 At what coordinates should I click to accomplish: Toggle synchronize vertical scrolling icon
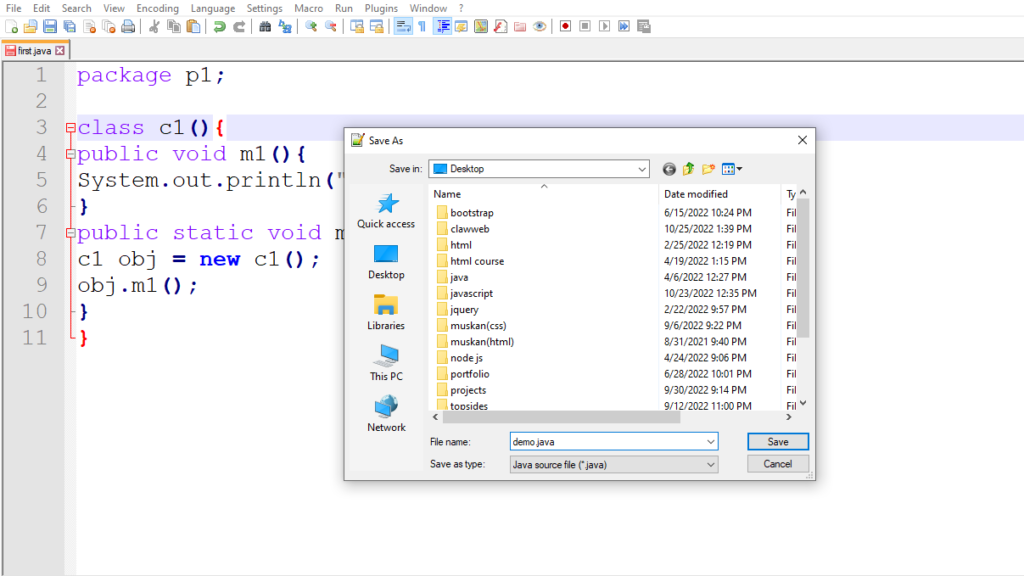coord(357,27)
